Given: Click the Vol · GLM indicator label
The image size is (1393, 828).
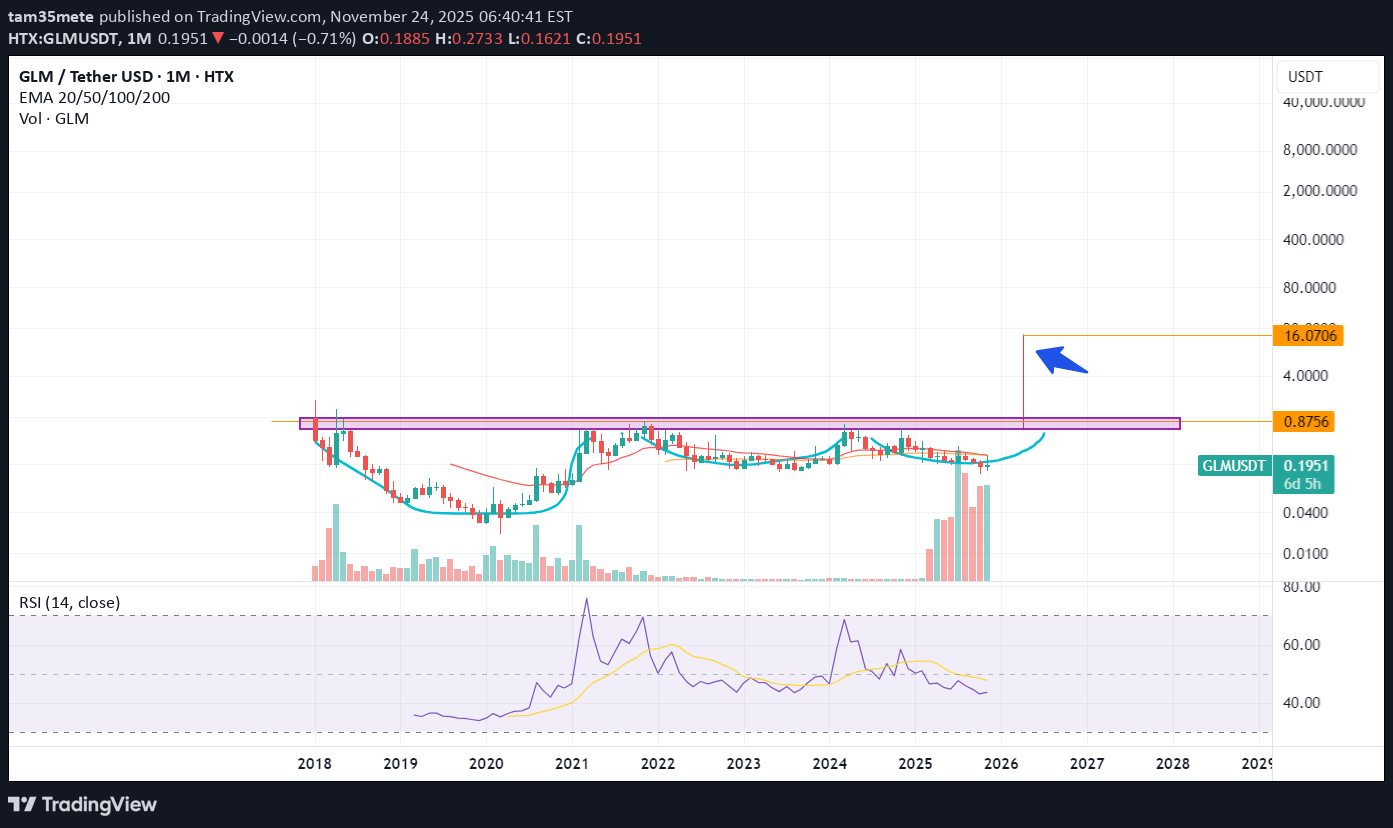Looking at the screenshot, I should [x=54, y=118].
